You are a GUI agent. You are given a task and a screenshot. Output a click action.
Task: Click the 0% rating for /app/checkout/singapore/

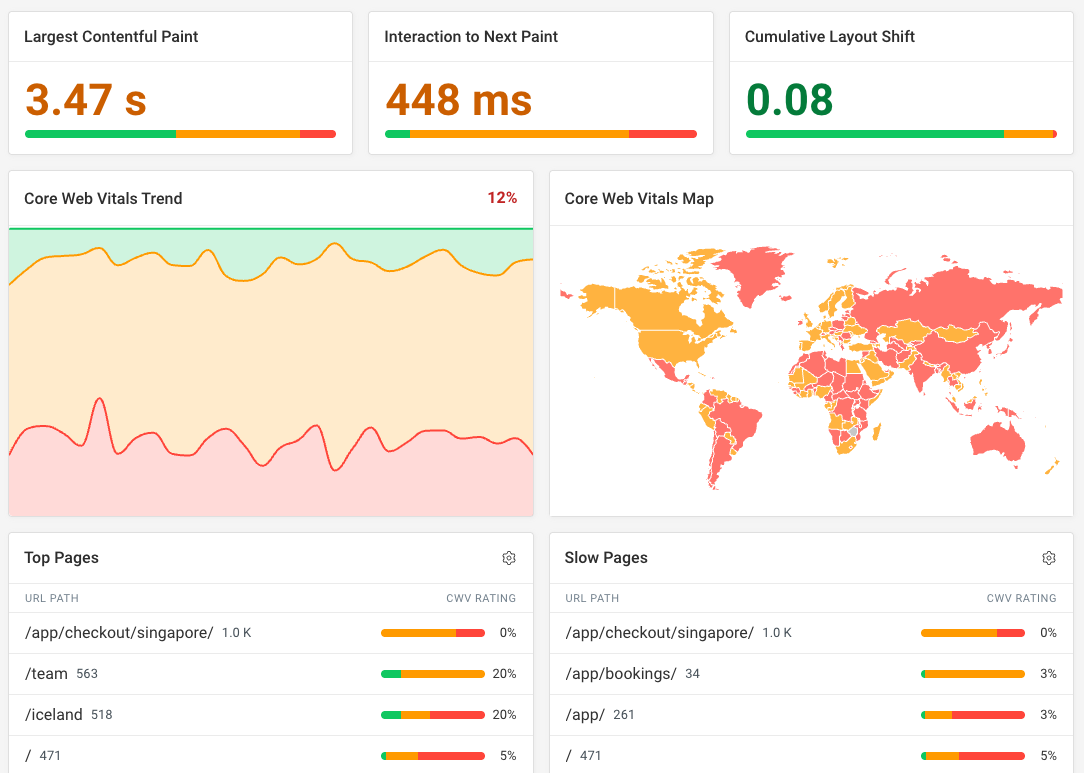[x=509, y=632]
